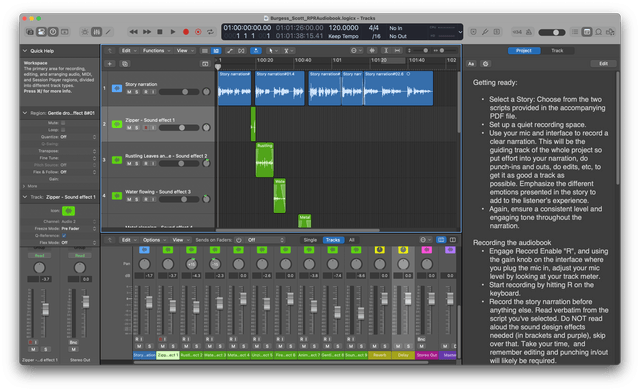The image size is (640, 391).
Task: Click the Edit button in Notes panel
Action: coord(603,64)
